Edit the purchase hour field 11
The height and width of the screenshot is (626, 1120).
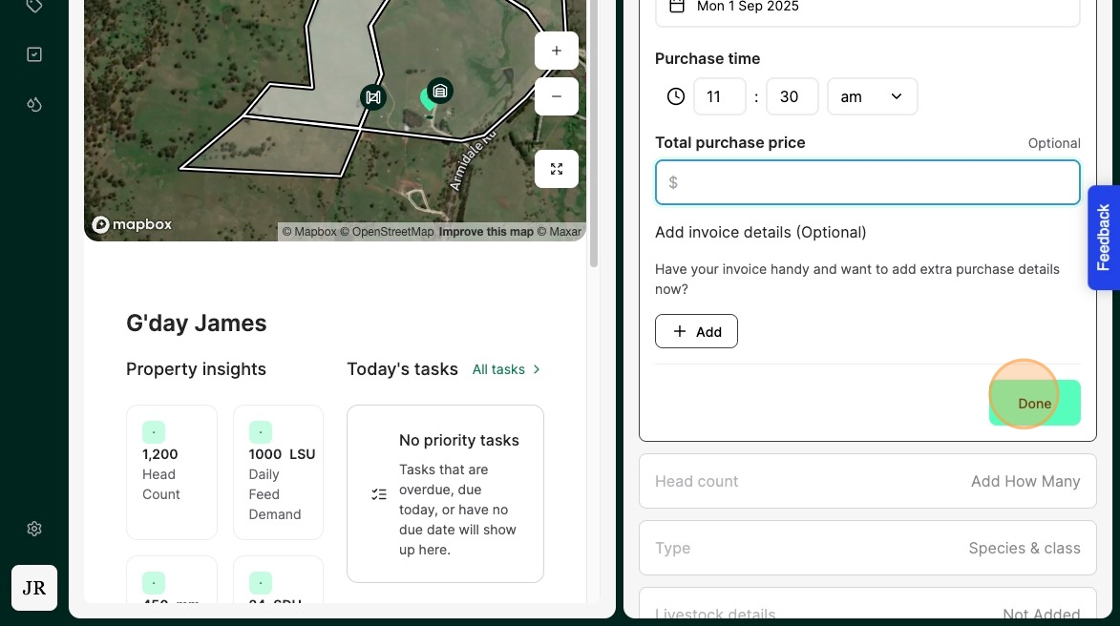tap(719, 96)
